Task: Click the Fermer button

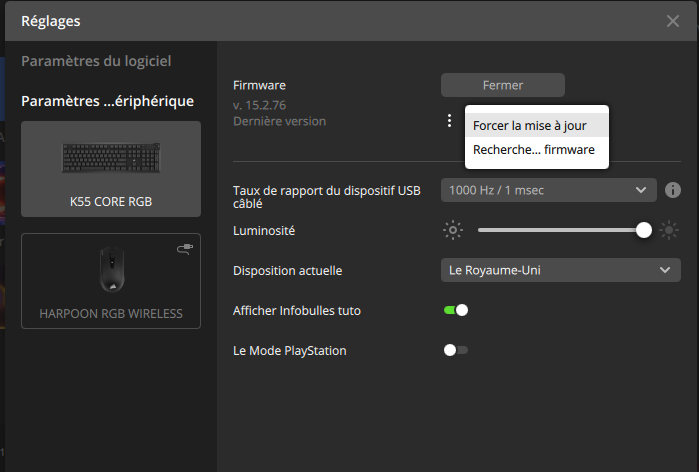Action: point(503,85)
